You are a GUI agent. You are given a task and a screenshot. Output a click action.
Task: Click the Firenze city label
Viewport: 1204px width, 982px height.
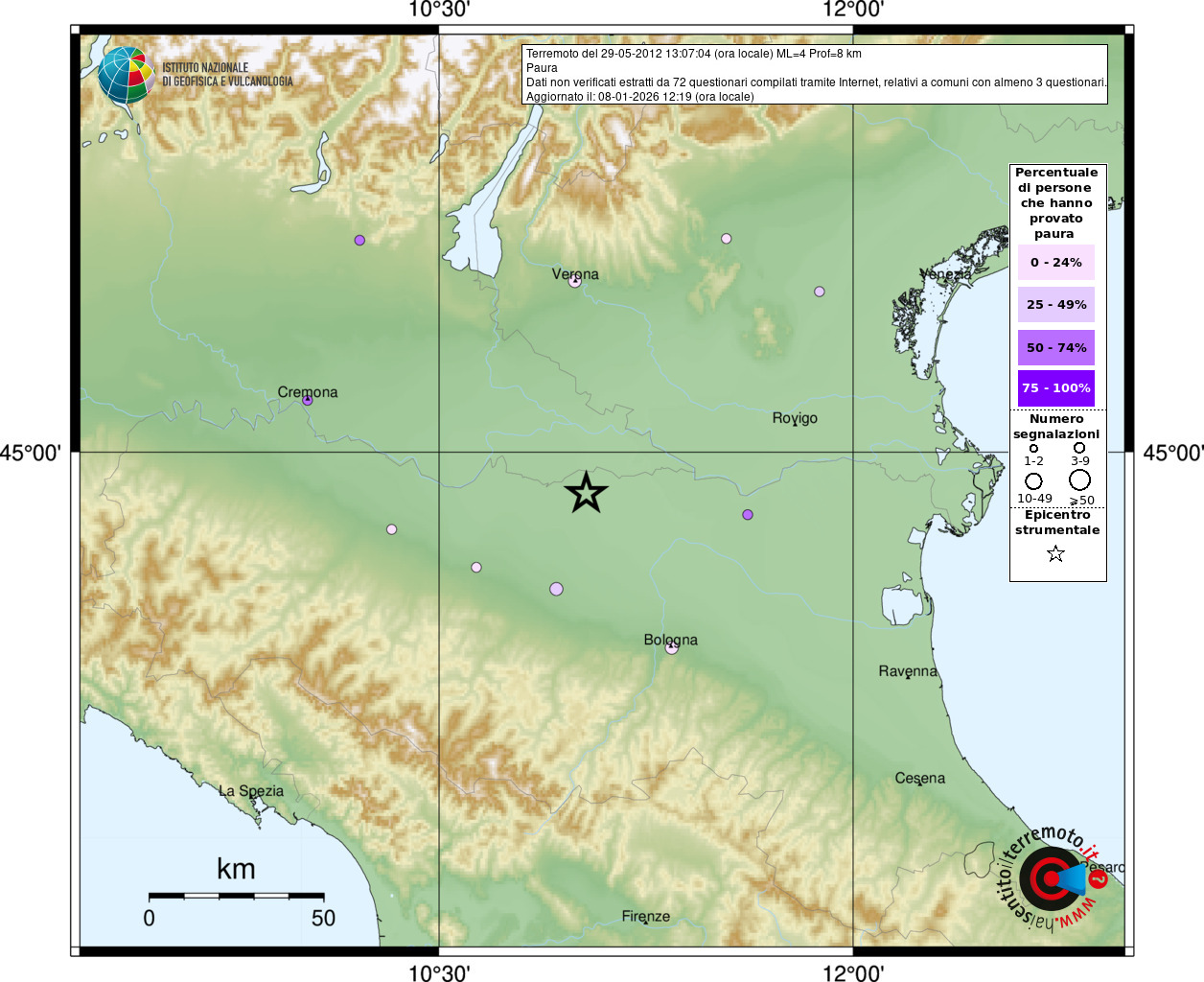[646, 916]
